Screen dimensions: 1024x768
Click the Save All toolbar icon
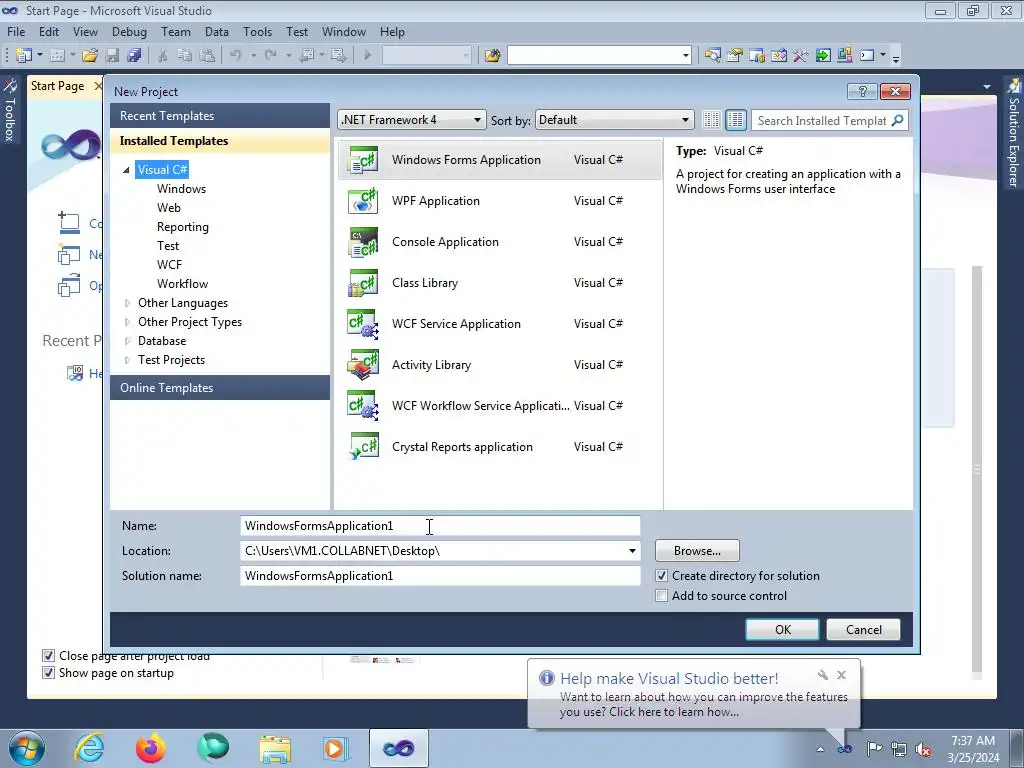(x=134, y=56)
